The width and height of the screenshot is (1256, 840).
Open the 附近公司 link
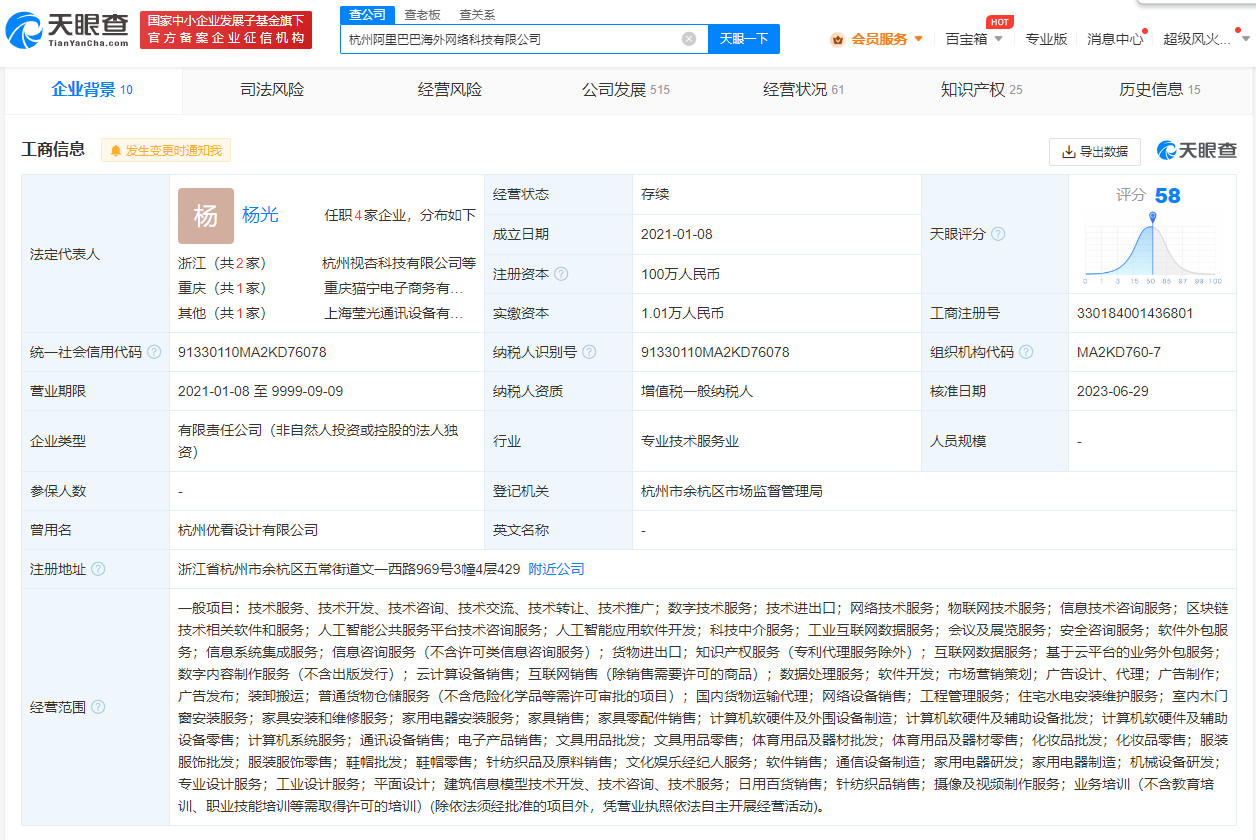pos(556,569)
